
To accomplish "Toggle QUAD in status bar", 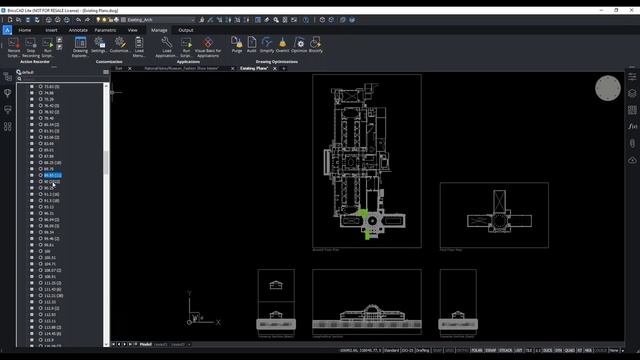I will point(569,350).
